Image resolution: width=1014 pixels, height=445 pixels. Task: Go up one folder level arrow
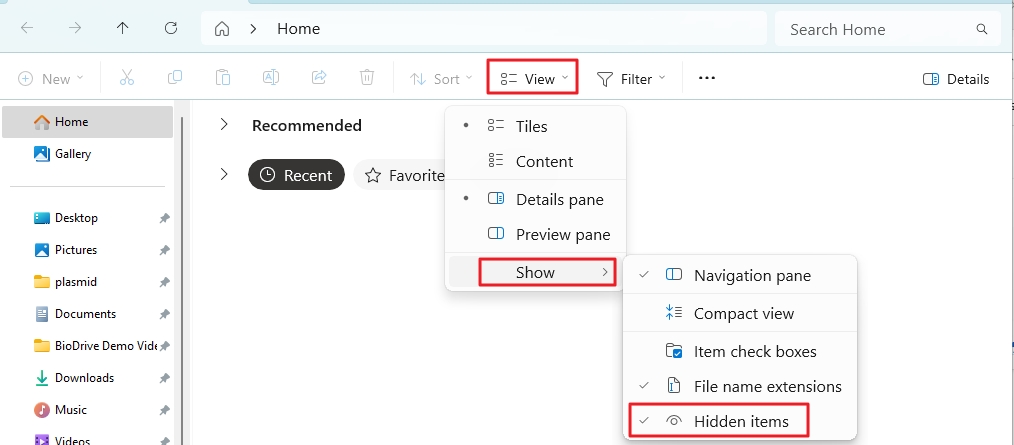(x=122, y=28)
